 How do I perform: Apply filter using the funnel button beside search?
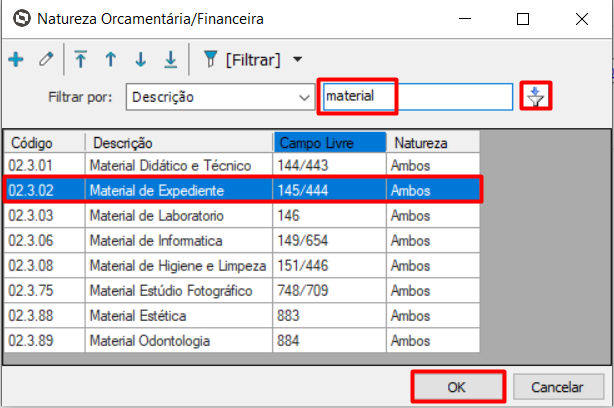[x=537, y=97]
